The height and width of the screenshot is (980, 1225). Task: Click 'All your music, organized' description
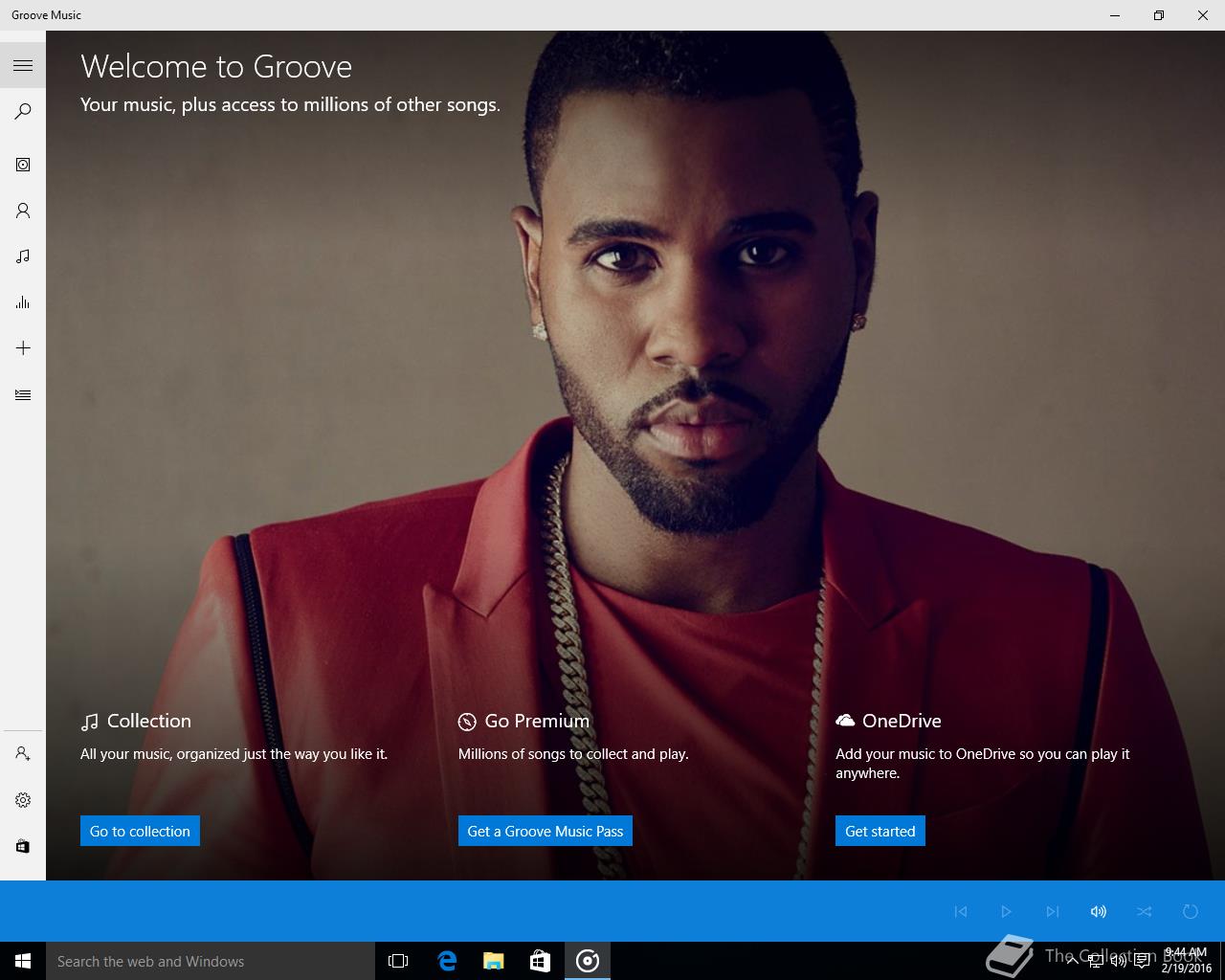pyautogui.click(x=234, y=754)
